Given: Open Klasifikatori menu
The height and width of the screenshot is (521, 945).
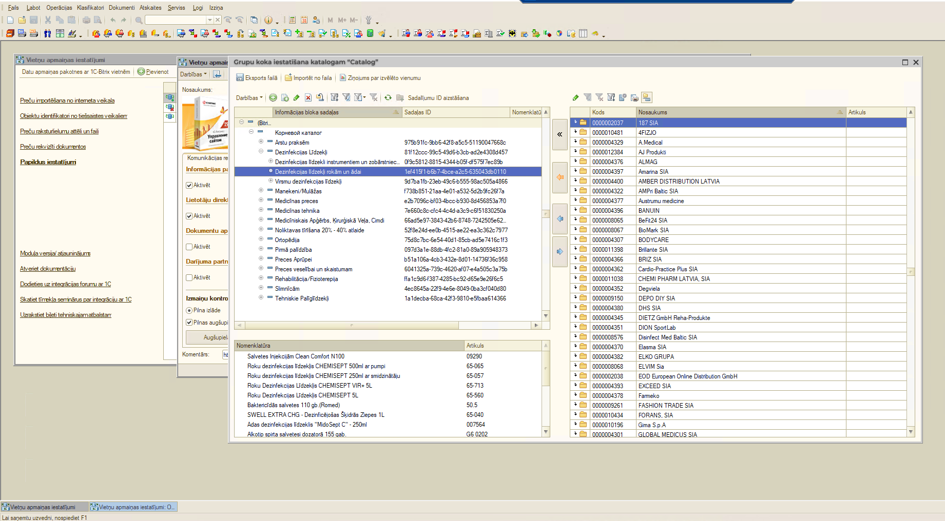Looking at the screenshot, I should pyautogui.click(x=90, y=8).
